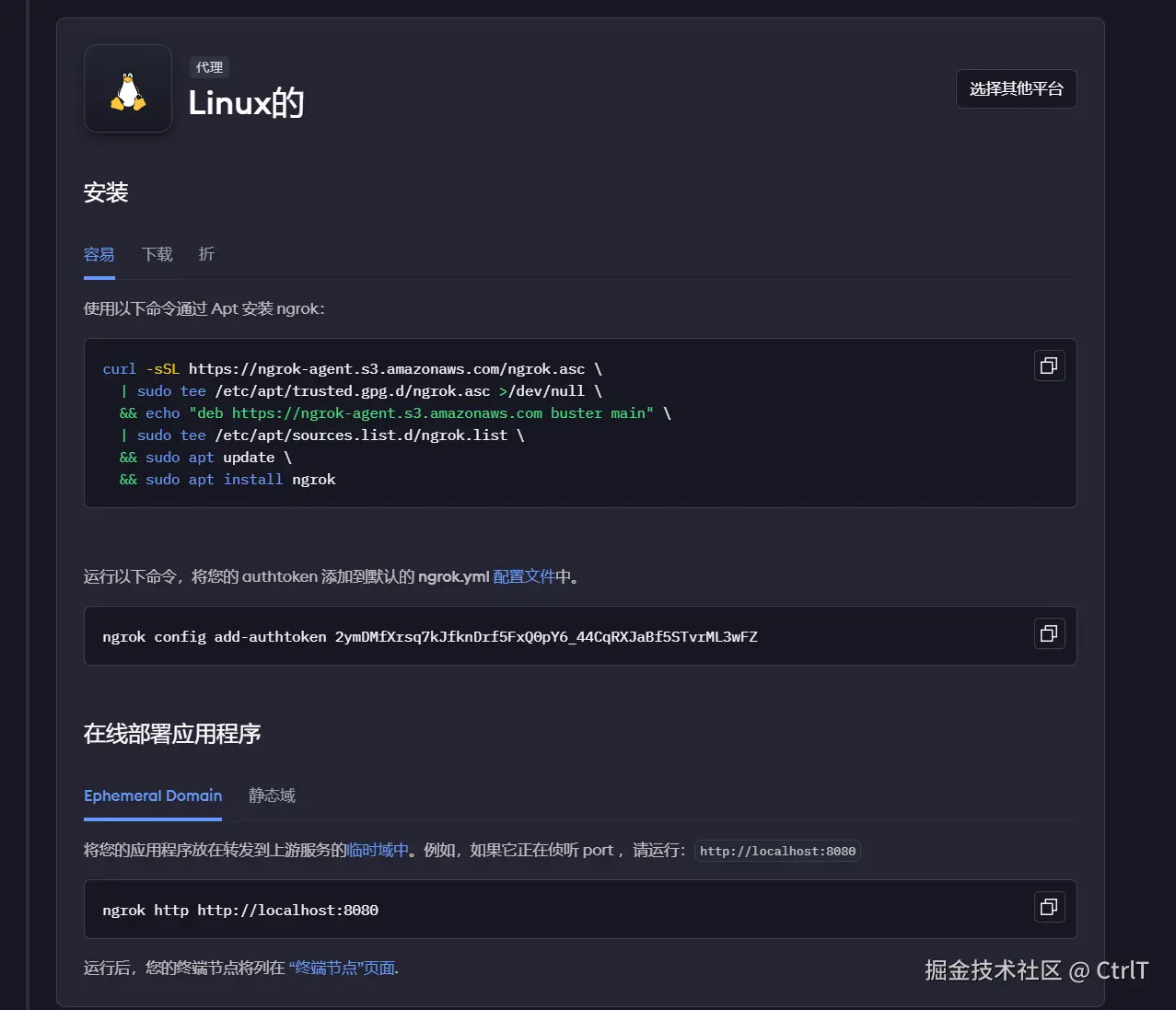Click the 使用以下命令通过 Apt 安装 ngrok text
Image resolution: width=1176 pixels, height=1010 pixels.
point(204,309)
